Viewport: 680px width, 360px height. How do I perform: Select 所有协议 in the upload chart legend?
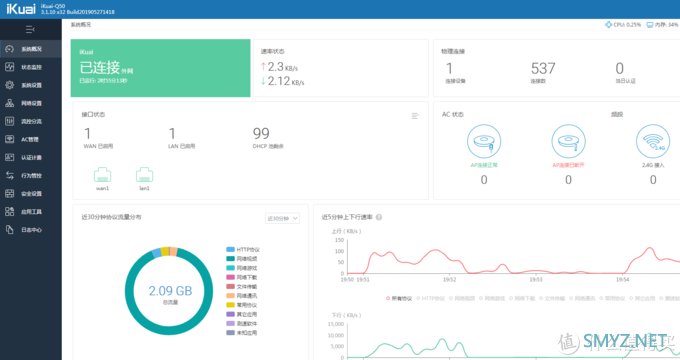click(x=399, y=298)
